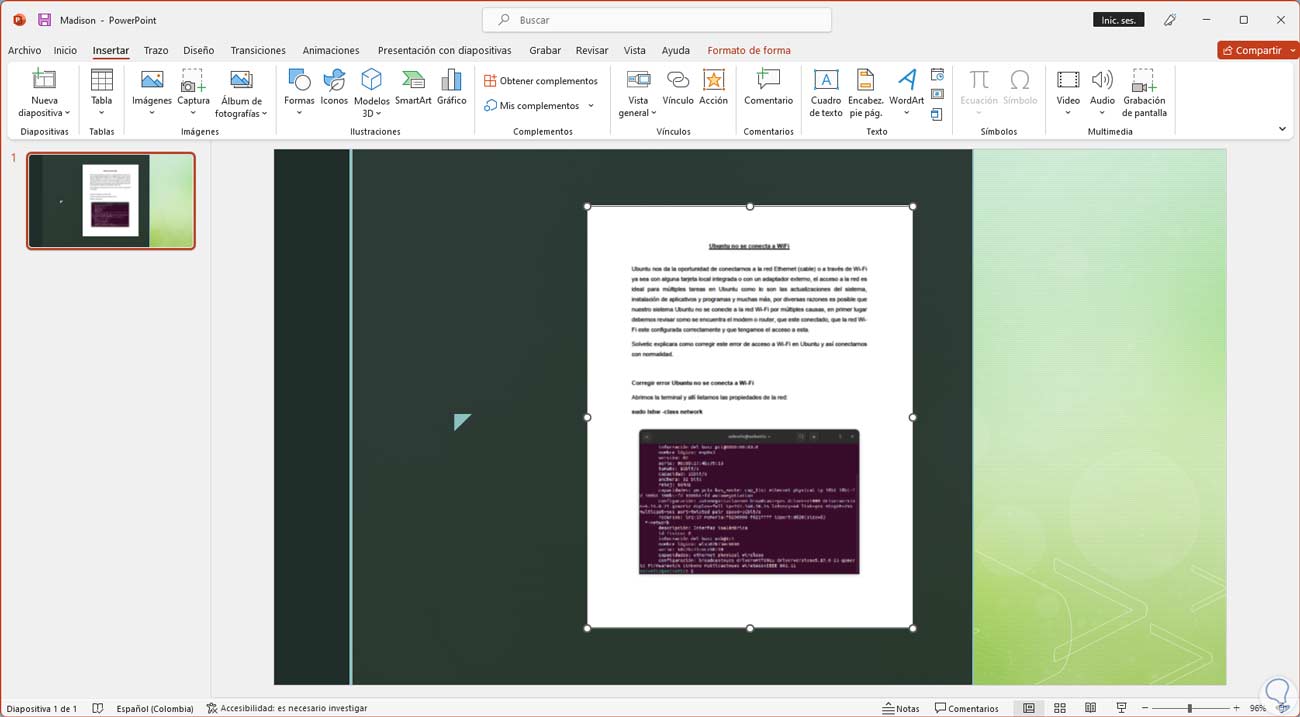Image resolution: width=1300 pixels, height=717 pixels.
Task: Switch to the Inicio tab
Action: tap(65, 50)
